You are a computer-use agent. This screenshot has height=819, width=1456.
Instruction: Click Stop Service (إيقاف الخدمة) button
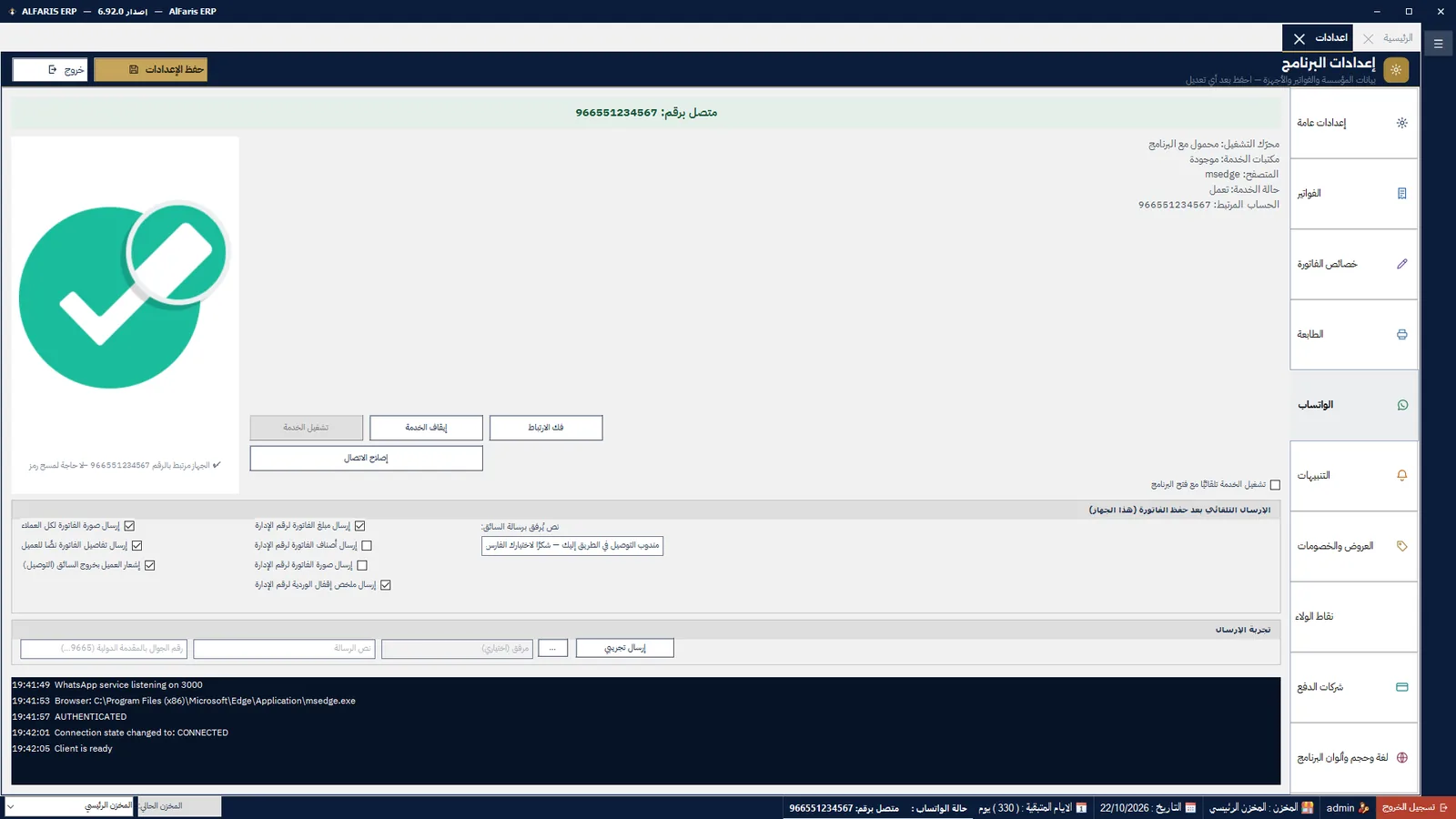click(426, 428)
